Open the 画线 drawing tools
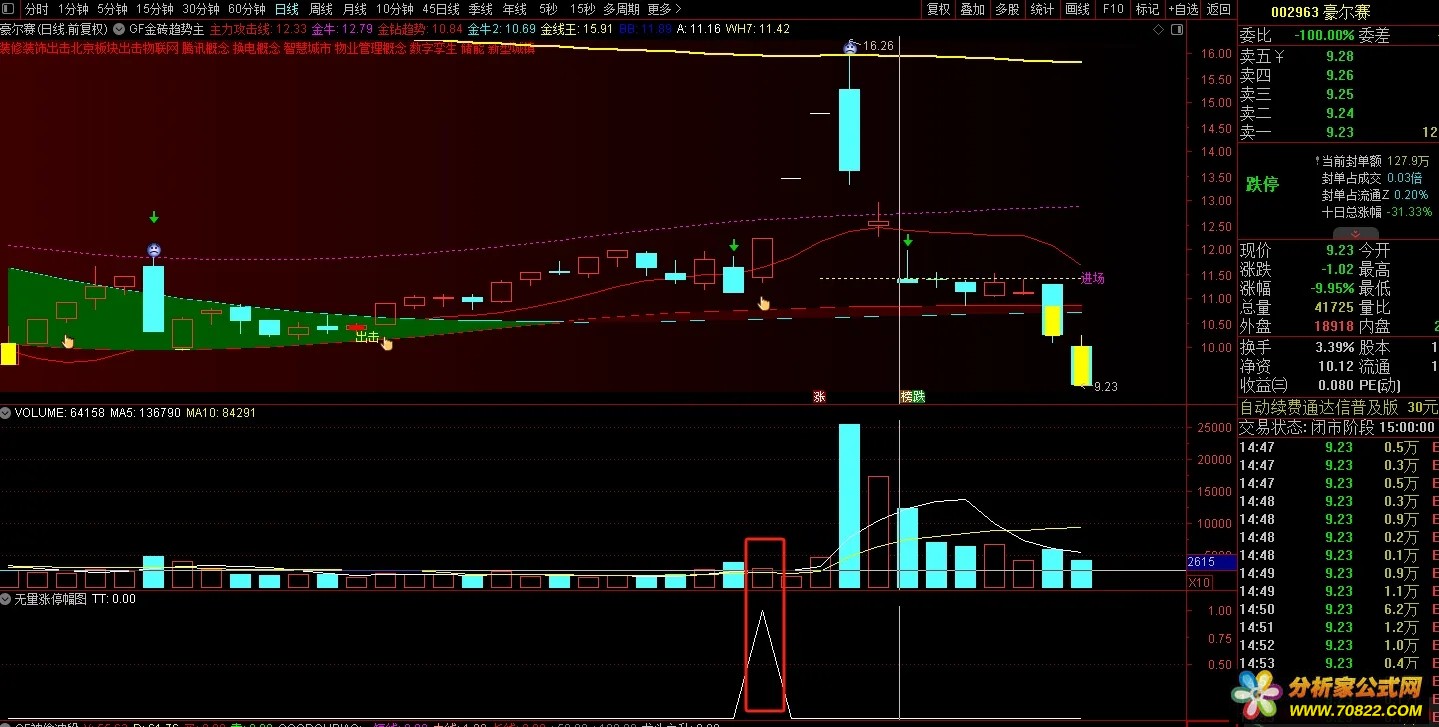Viewport: 1439px width, 727px height. (x=1077, y=9)
